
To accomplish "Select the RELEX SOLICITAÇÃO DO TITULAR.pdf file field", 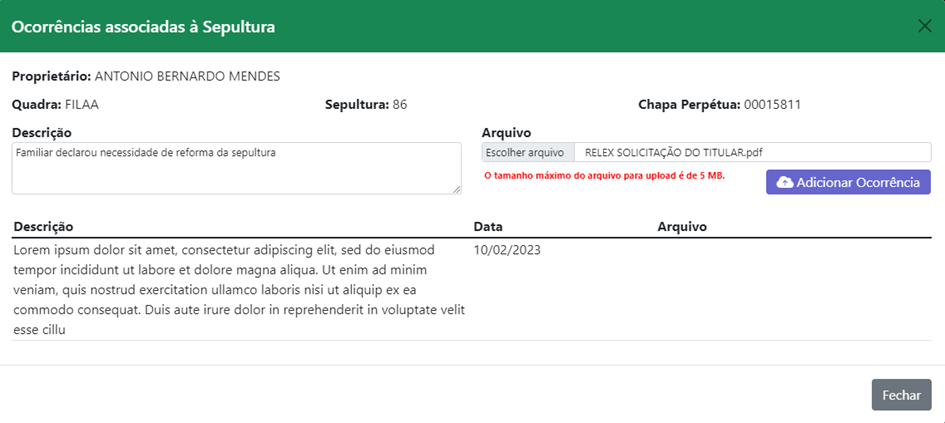I will (706, 152).
